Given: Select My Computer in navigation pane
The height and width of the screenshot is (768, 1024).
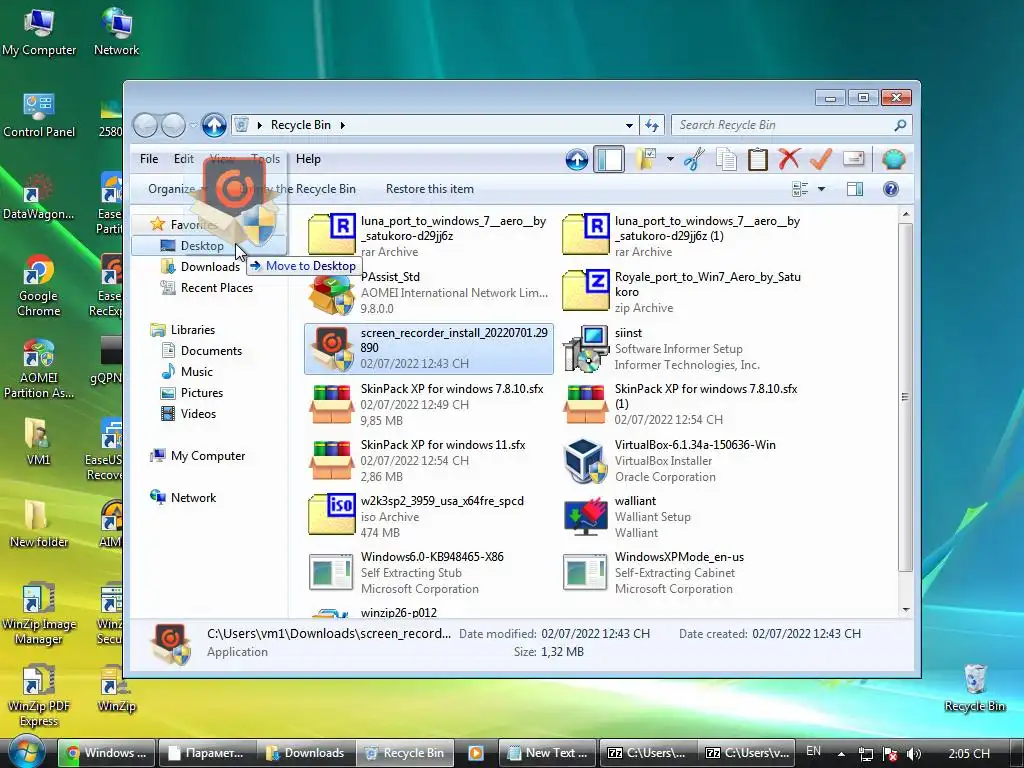Looking at the screenshot, I should pos(208,456).
